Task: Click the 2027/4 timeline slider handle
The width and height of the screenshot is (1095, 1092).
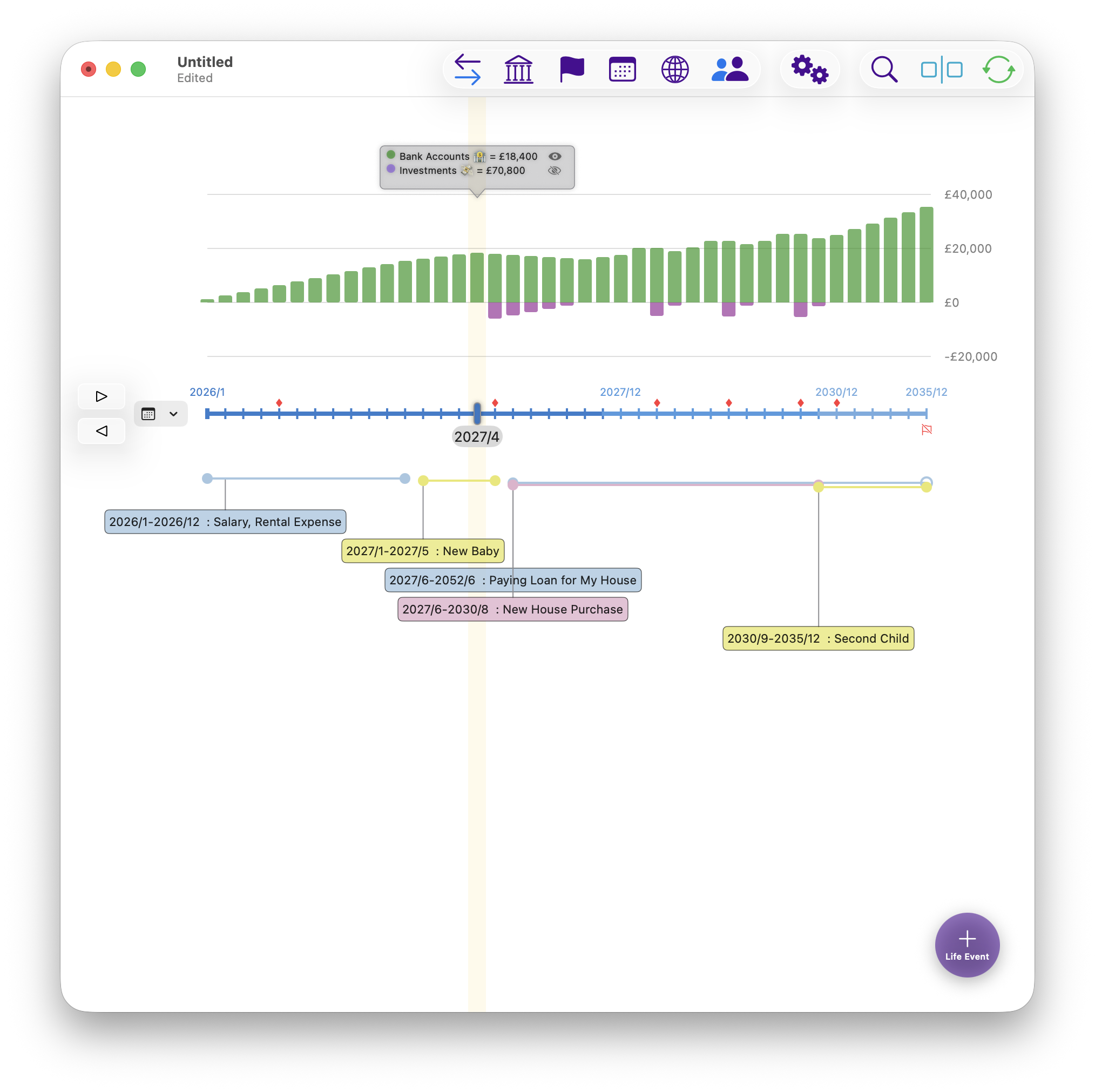Action: pos(477,413)
